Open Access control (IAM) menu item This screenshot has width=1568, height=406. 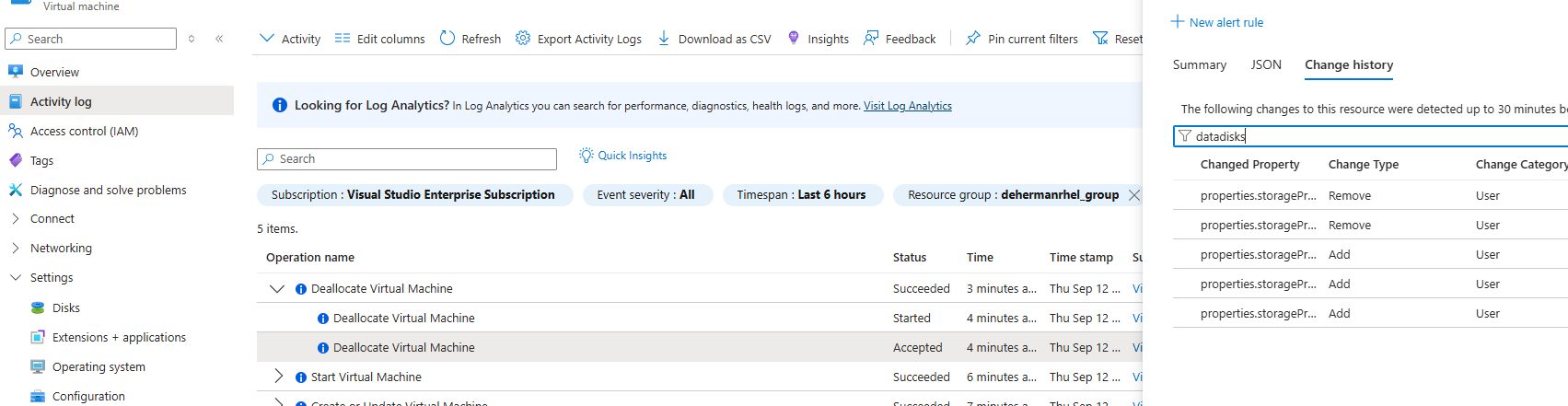click(x=85, y=131)
